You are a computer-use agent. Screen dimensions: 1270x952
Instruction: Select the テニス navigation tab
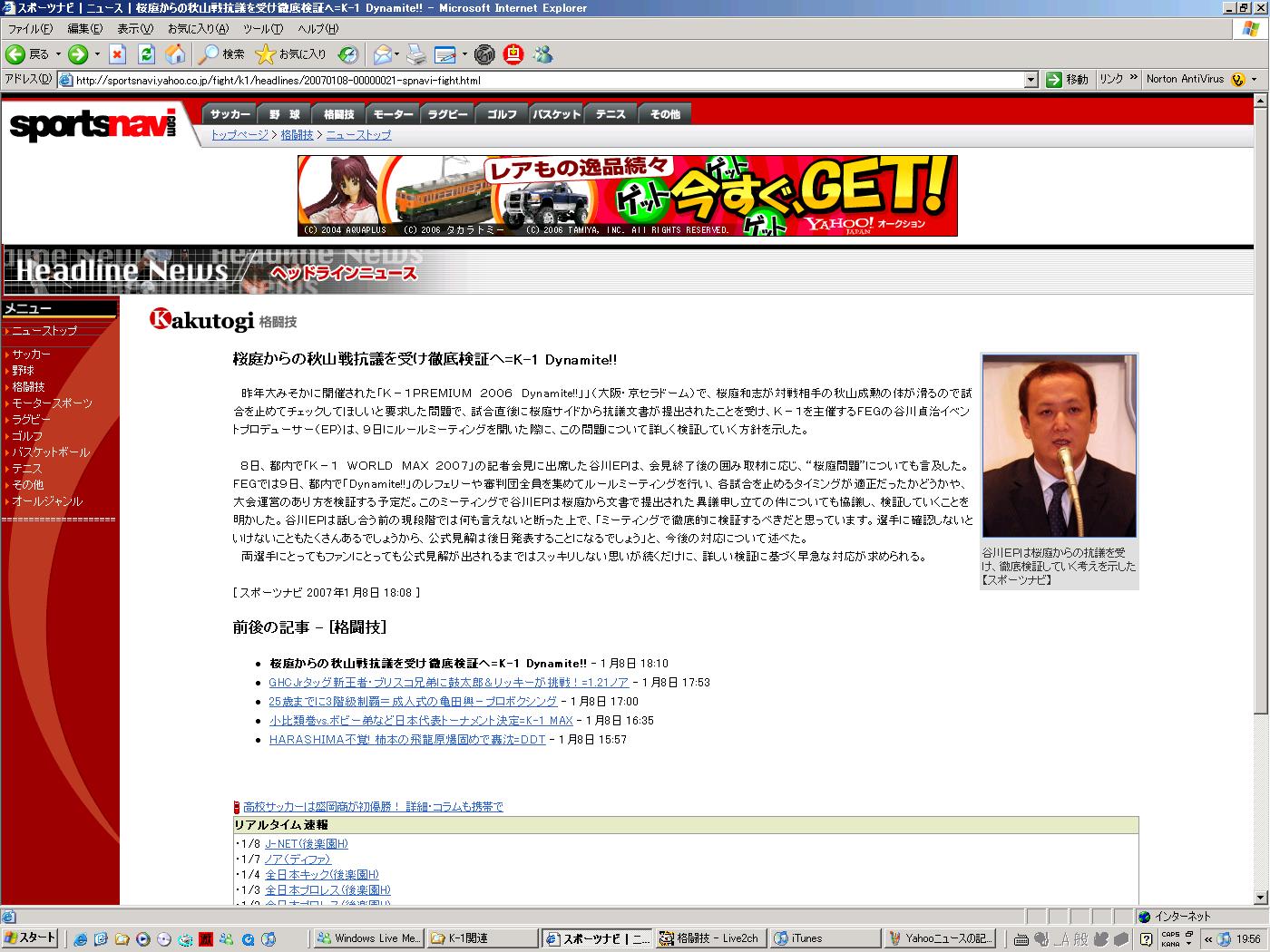[x=611, y=114]
